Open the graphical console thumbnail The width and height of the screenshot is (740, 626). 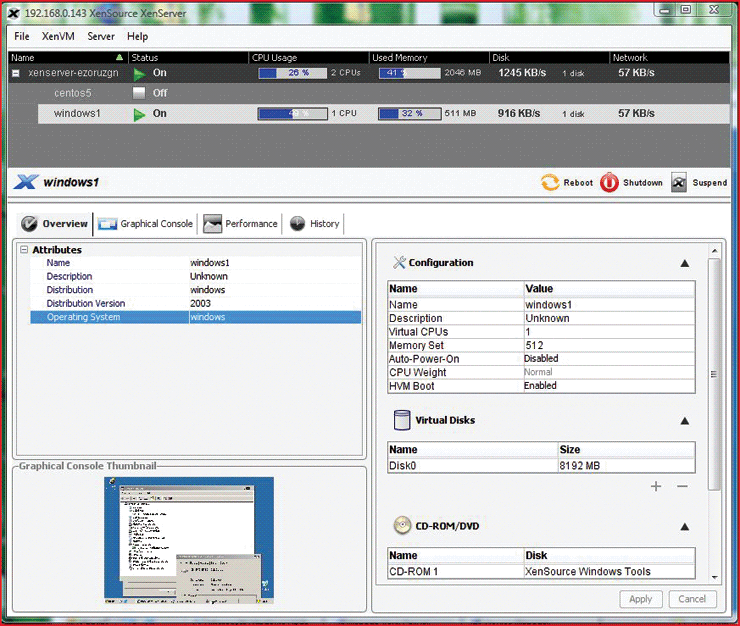(189, 541)
